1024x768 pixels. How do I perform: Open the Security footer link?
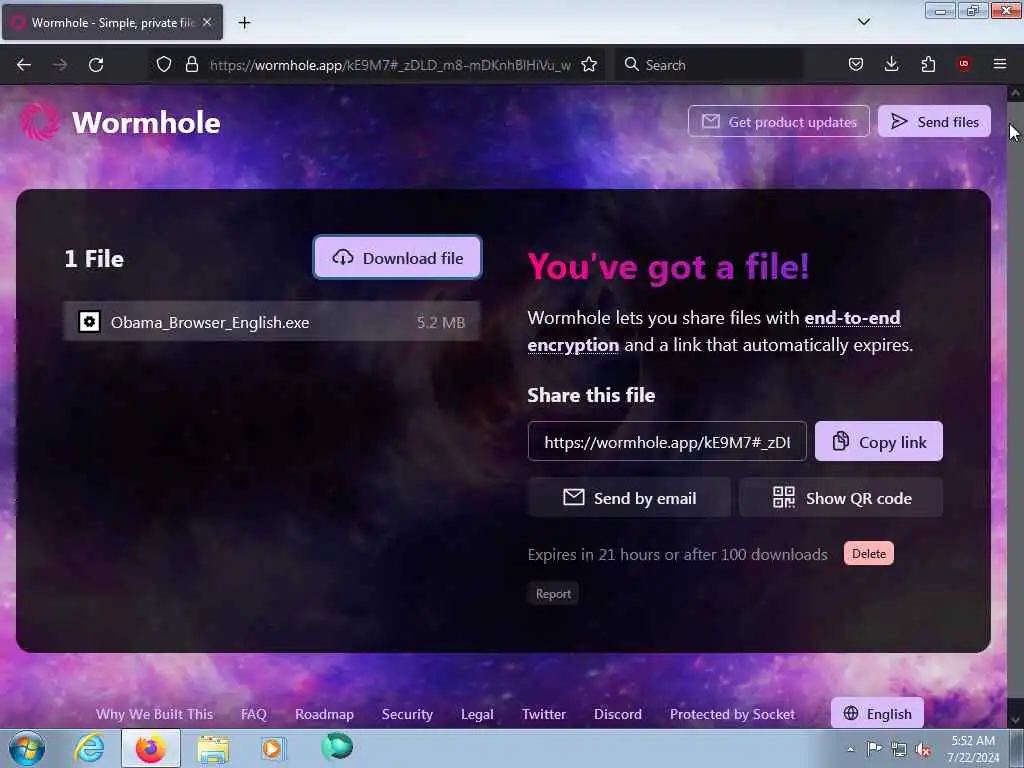[x=408, y=714]
